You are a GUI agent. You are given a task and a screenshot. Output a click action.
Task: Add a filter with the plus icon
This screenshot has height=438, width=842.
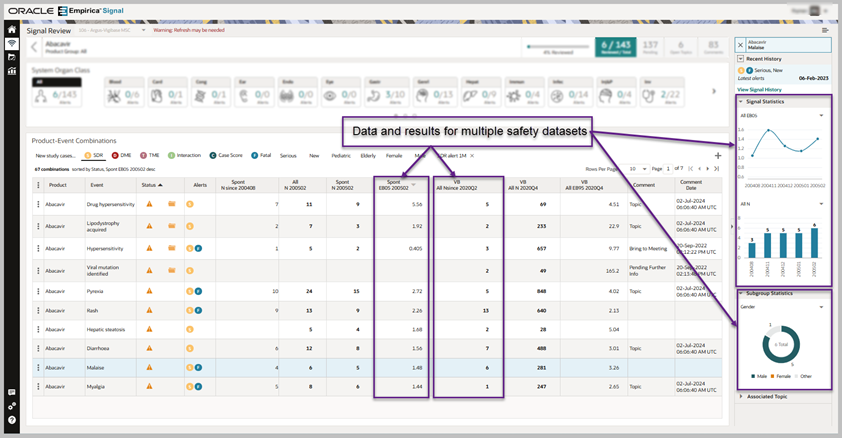[718, 156]
